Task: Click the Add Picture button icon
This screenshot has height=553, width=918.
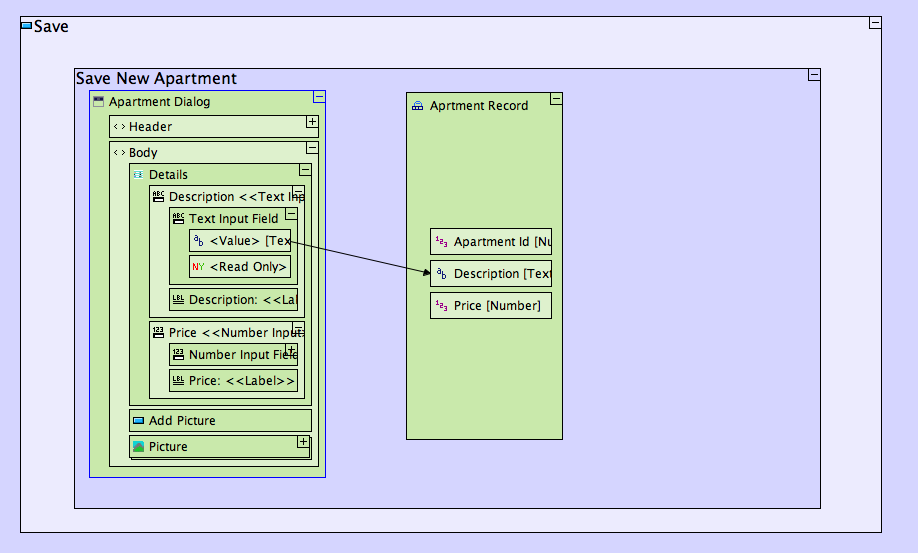Action: point(138,421)
